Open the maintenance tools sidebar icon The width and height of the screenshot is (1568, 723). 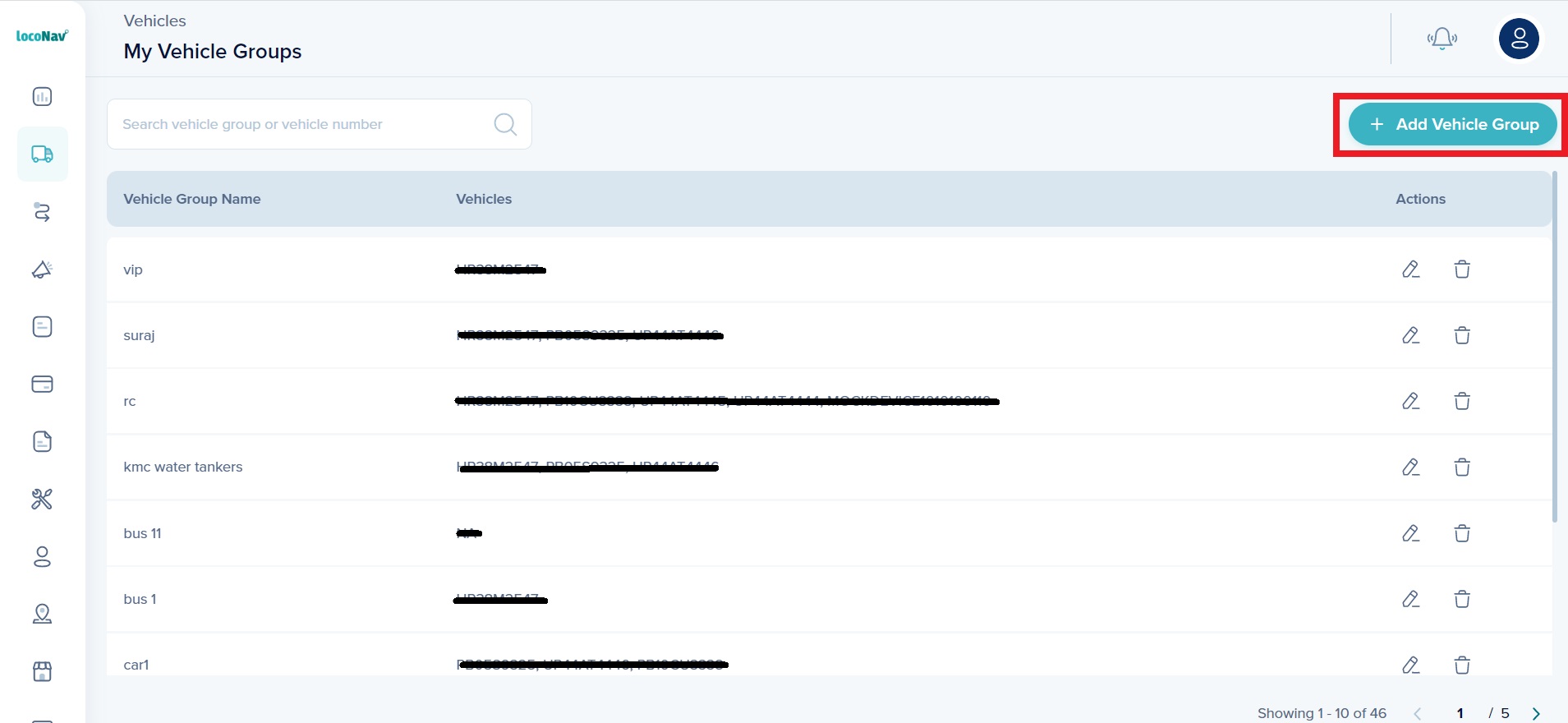tap(42, 499)
